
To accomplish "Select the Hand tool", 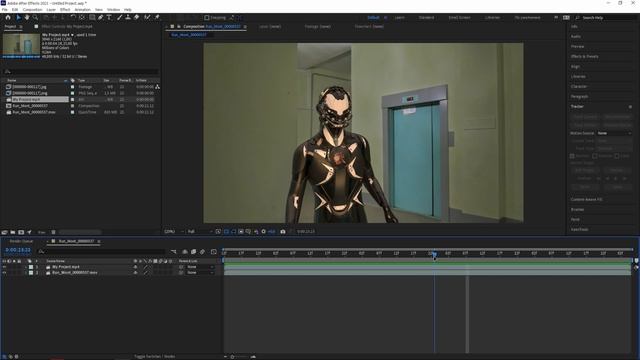I will point(27,18).
